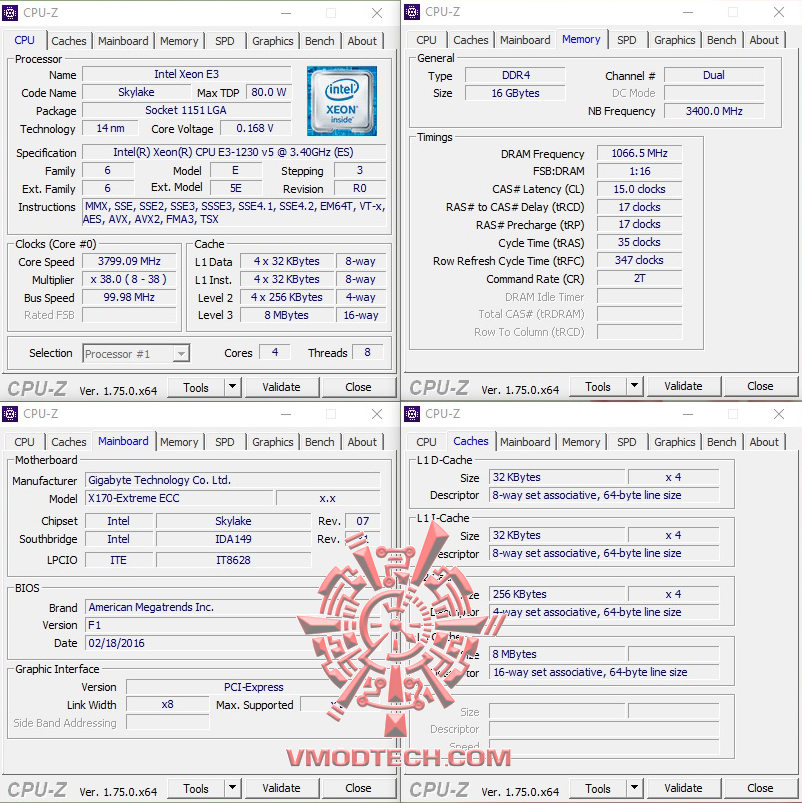Image resolution: width=802 pixels, height=803 pixels.
Task: Click L1 D-Cache Descriptor field
Action: pyautogui.click(x=604, y=495)
